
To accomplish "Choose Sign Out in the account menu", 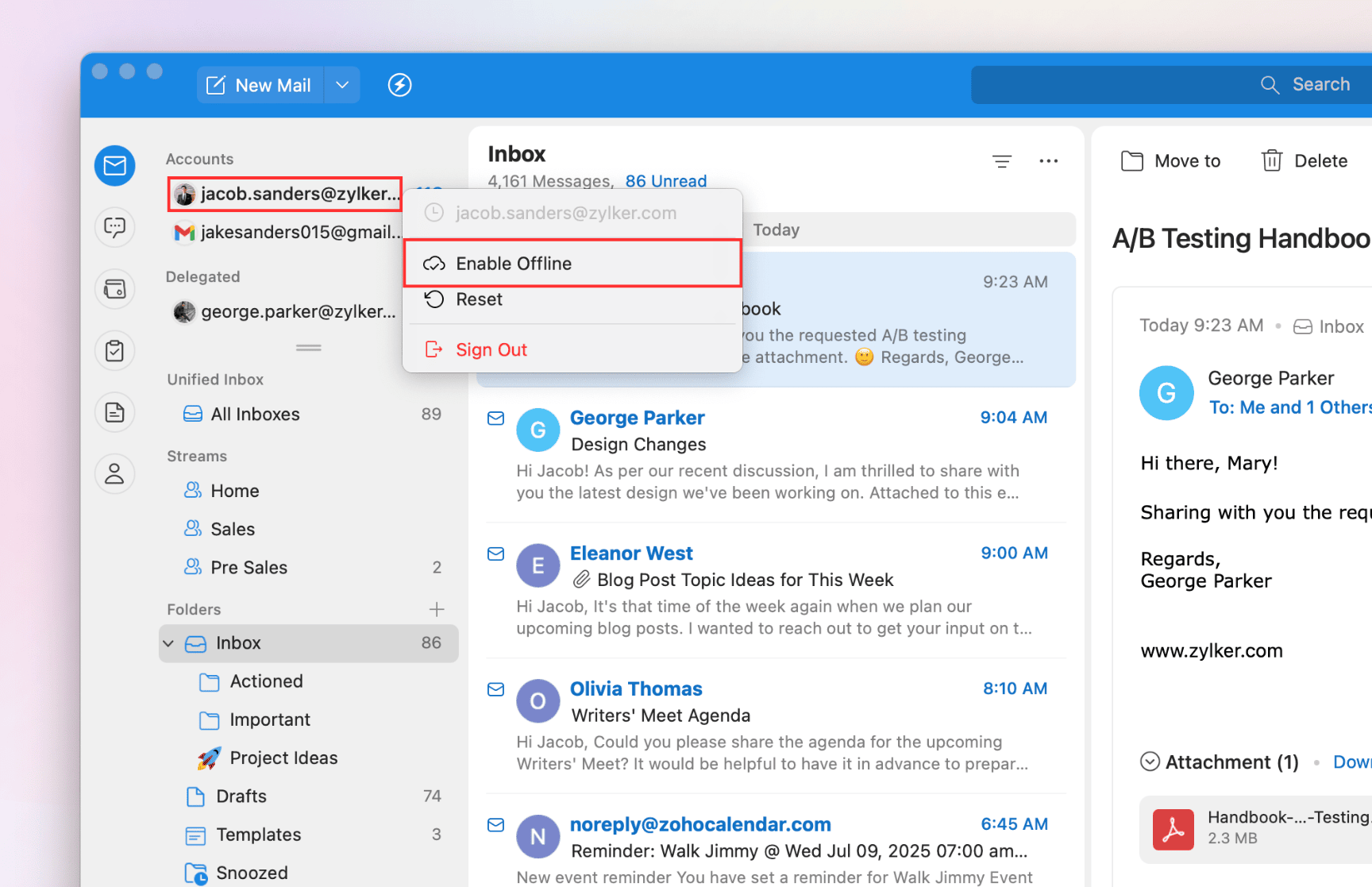I will (x=491, y=349).
